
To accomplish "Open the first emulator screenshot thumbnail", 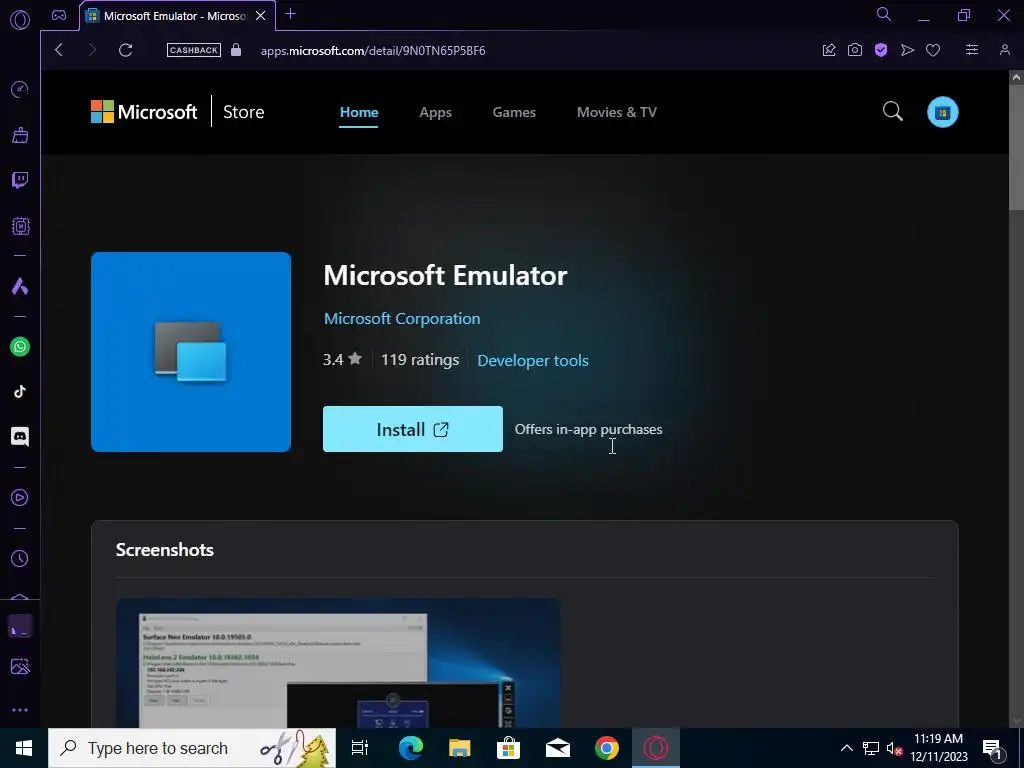I will (x=338, y=663).
